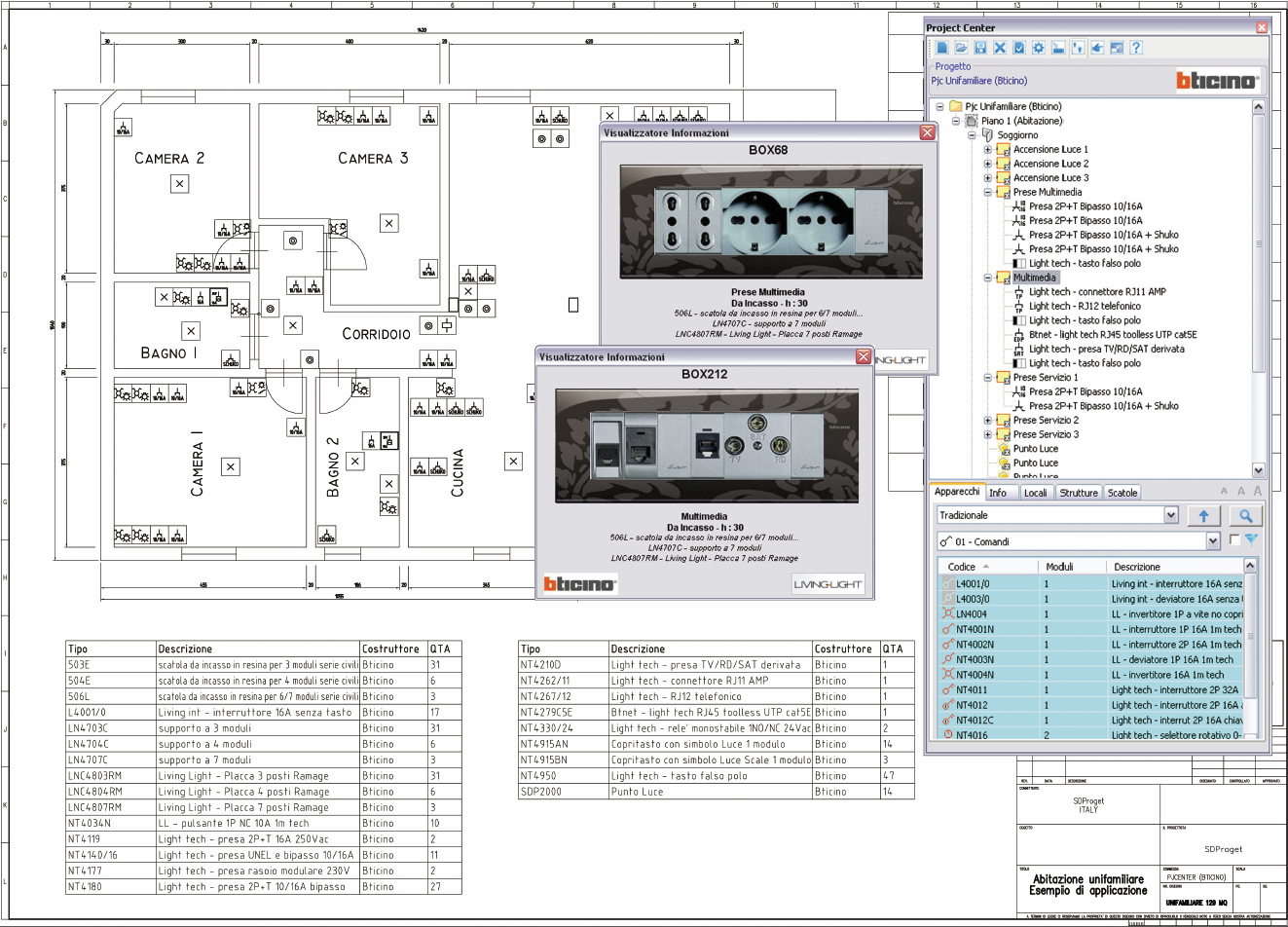Click the left-pointing hand icon in toolbar
1288x927 pixels.
[1097, 48]
